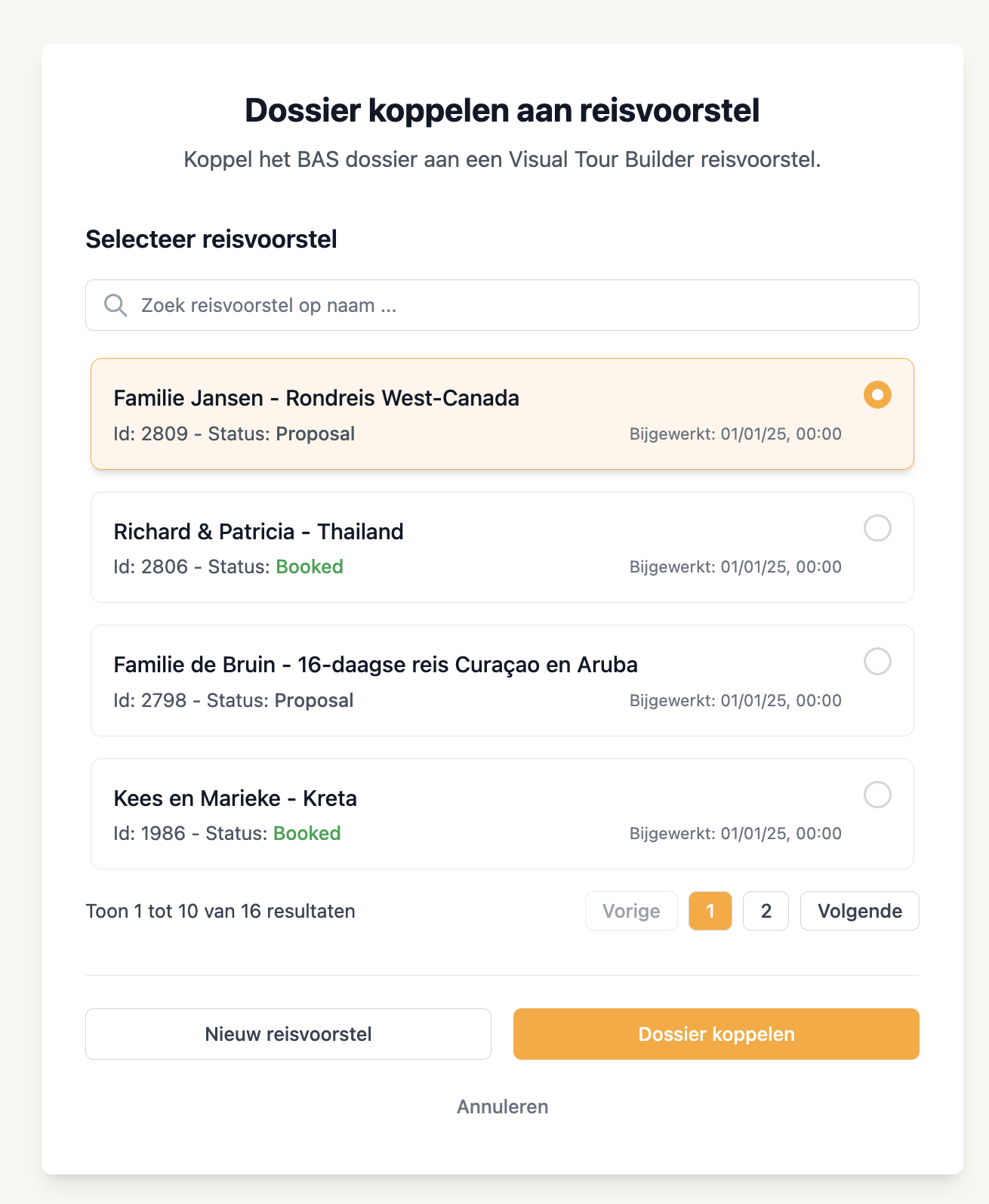Click the Vorige pagination button
The image size is (989, 1204).
coord(631,911)
